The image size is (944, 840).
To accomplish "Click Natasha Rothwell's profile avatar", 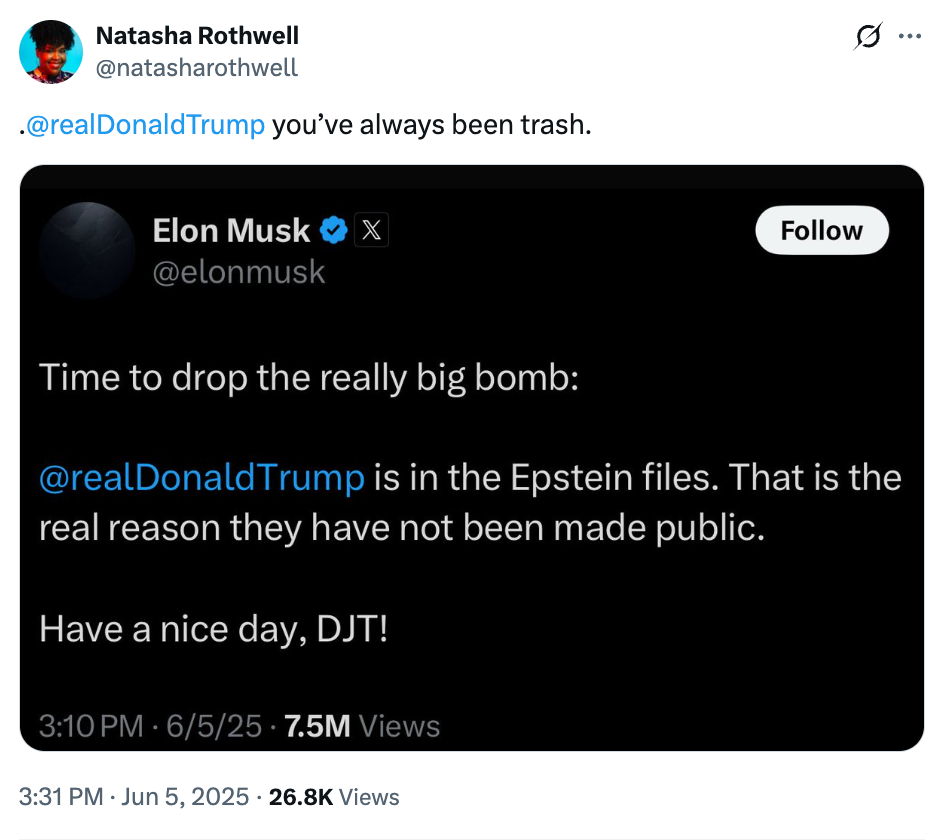I will point(50,51).
